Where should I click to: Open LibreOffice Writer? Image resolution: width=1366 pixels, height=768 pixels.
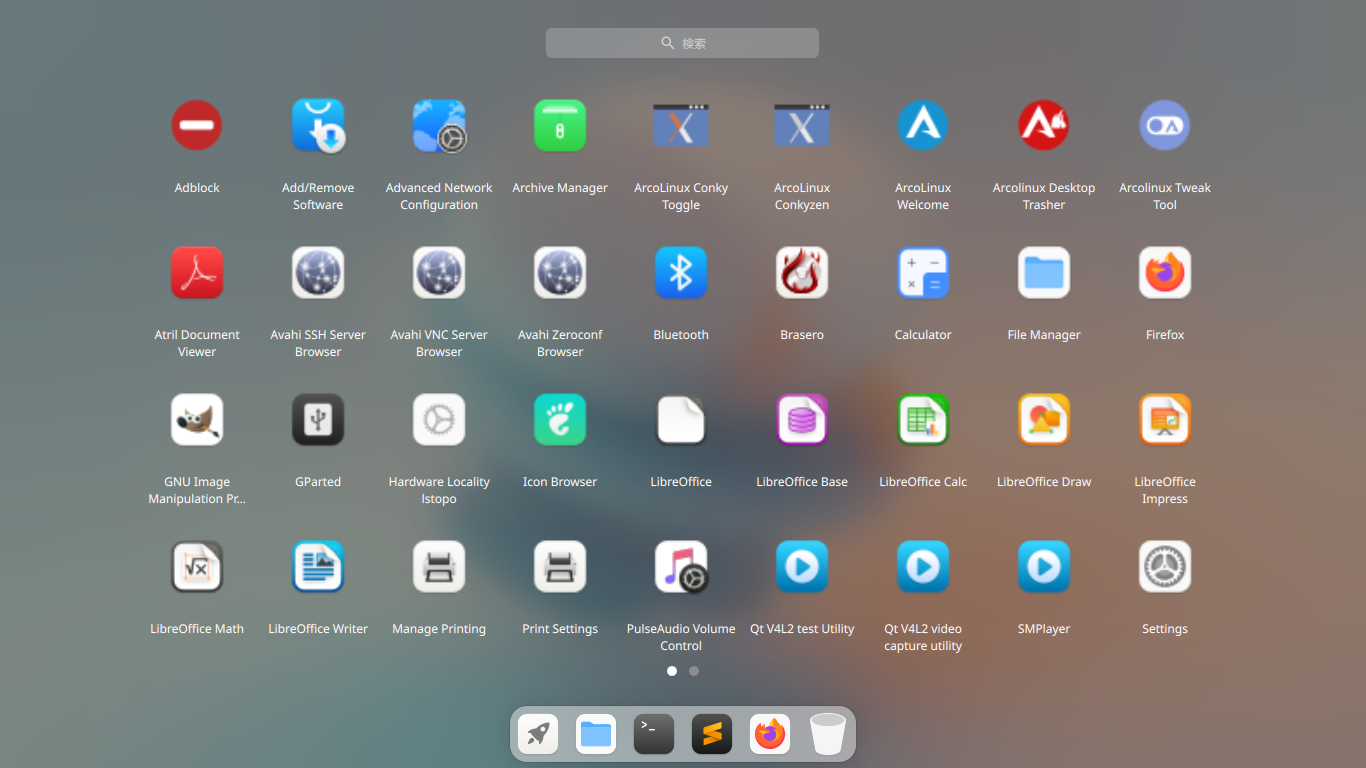[x=318, y=566]
